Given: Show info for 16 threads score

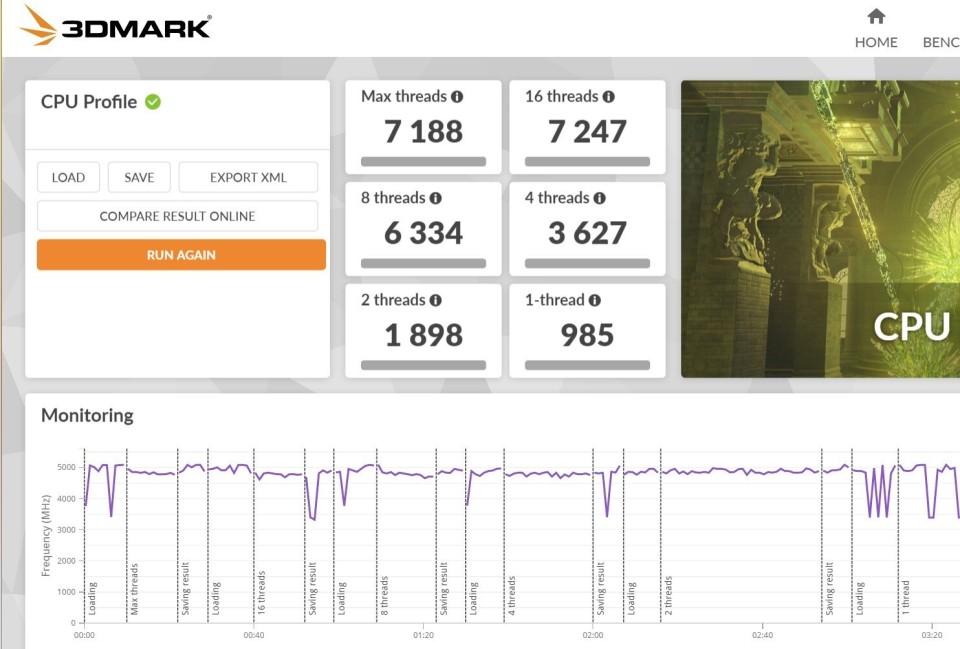Looking at the screenshot, I should coord(608,97).
